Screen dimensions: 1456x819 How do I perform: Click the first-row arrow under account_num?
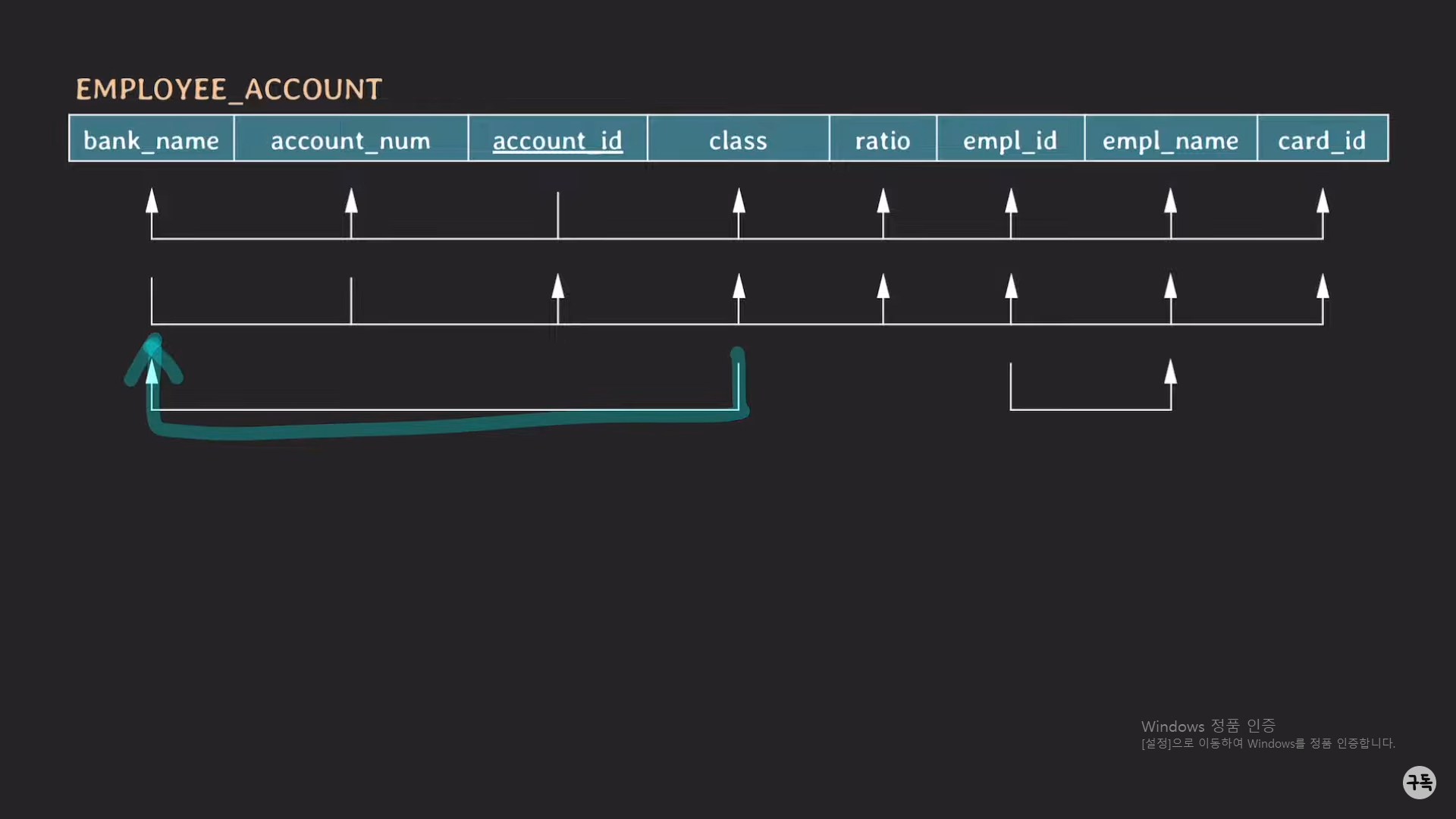coord(351,202)
